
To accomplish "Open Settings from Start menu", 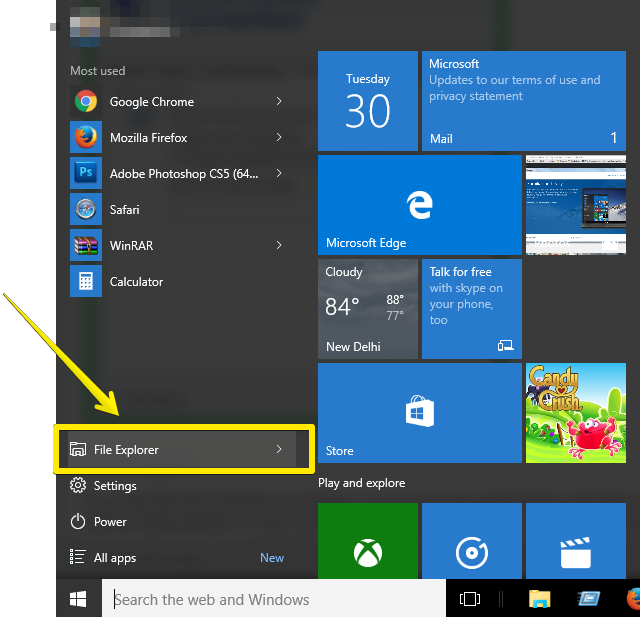I will pos(182,486).
